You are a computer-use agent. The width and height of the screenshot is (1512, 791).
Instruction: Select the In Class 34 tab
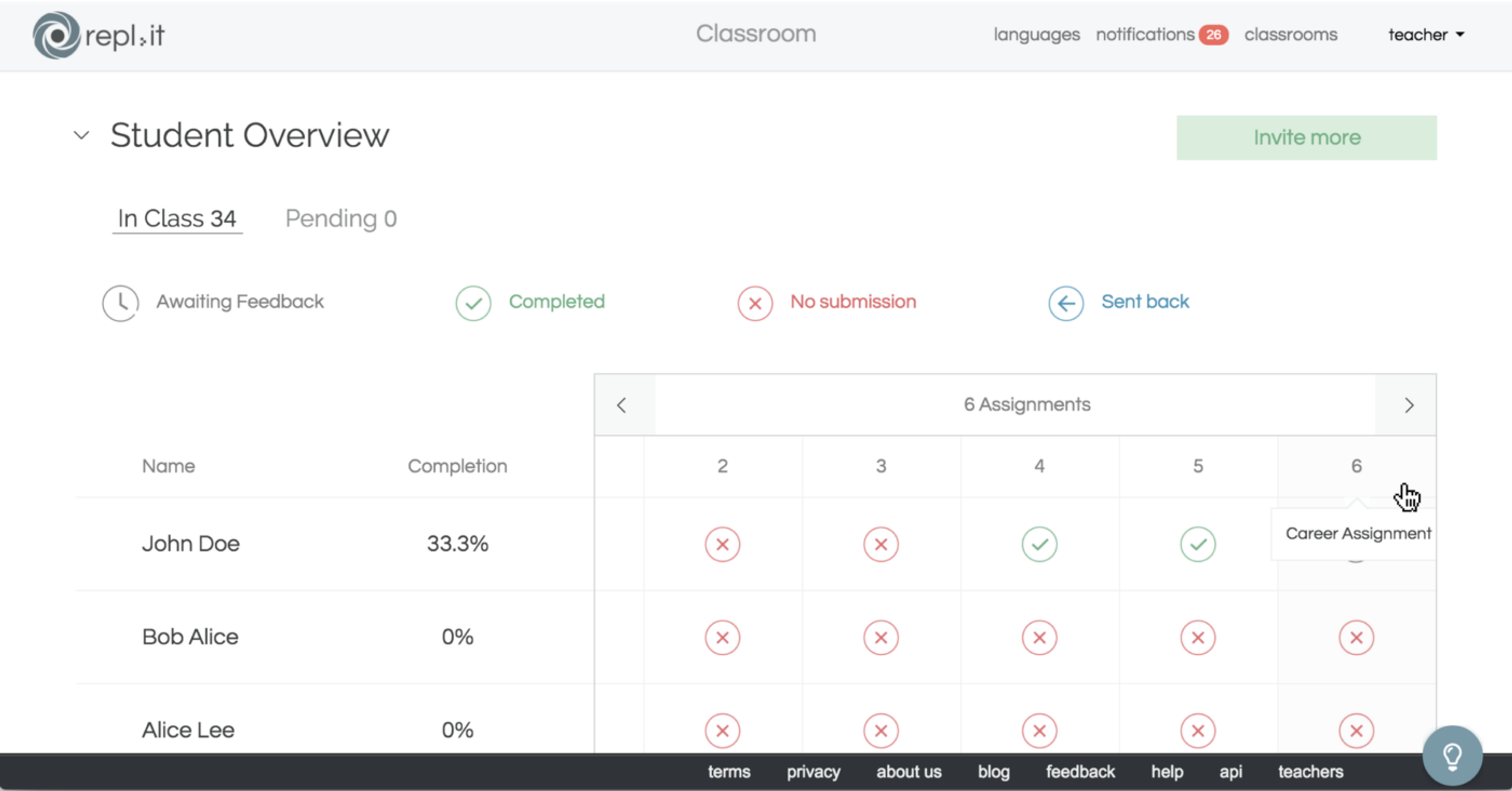tap(177, 219)
